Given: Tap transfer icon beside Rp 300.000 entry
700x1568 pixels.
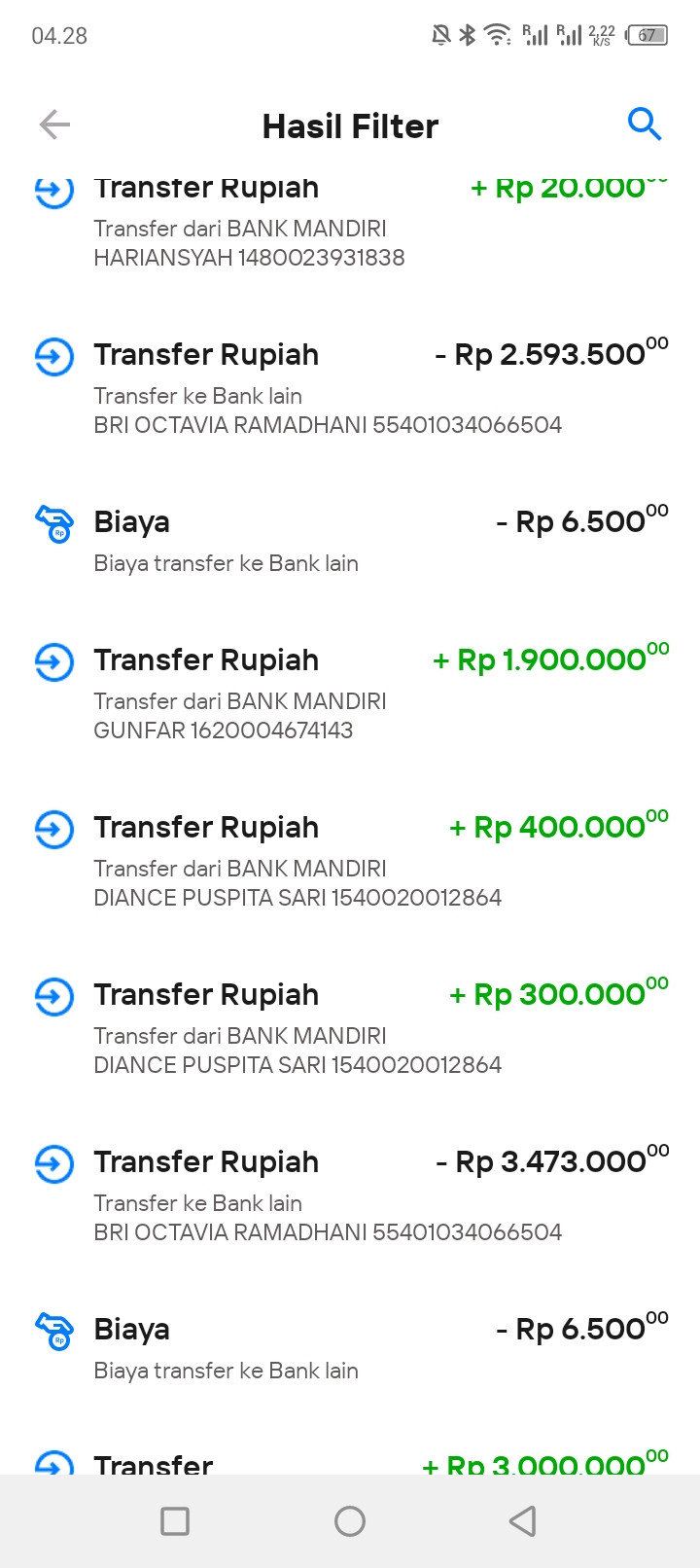Looking at the screenshot, I should [54, 996].
